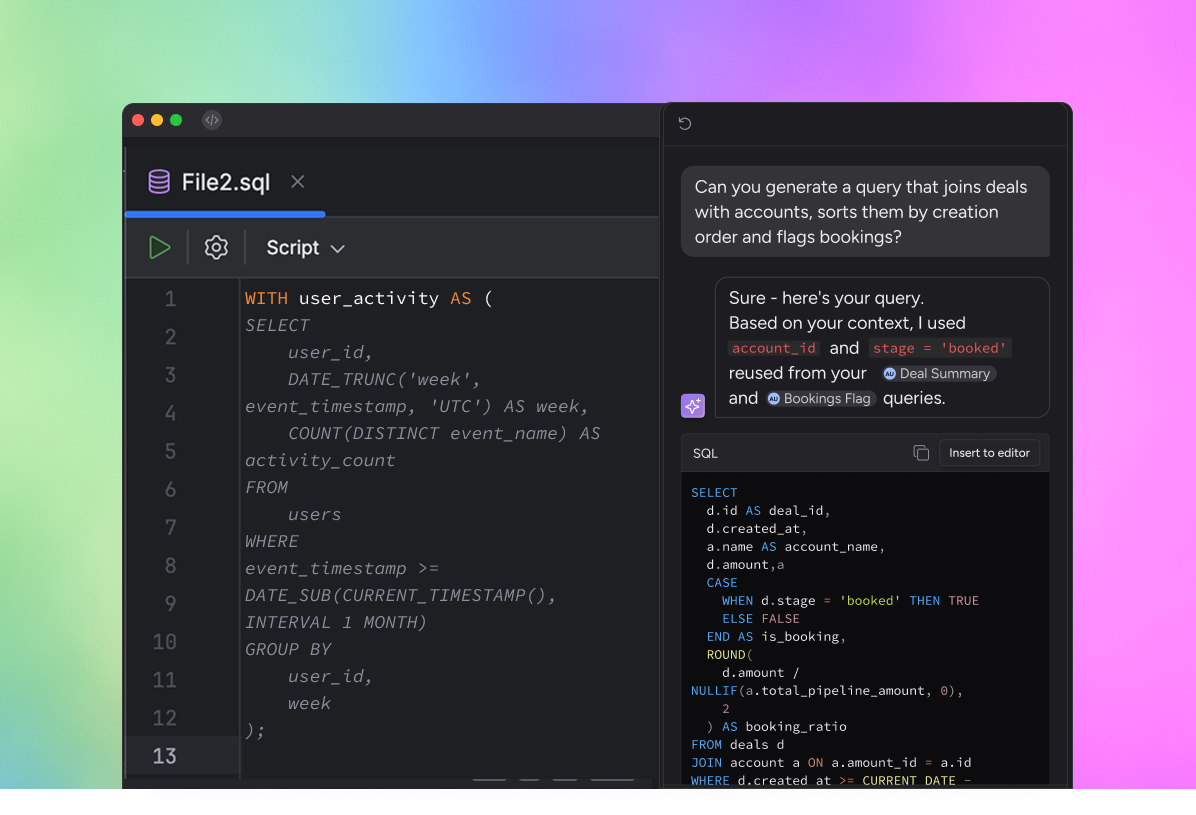Click the reset conversation icon in the chat panel
Viewport: 1196px width, 815px height.
pos(684,123)
